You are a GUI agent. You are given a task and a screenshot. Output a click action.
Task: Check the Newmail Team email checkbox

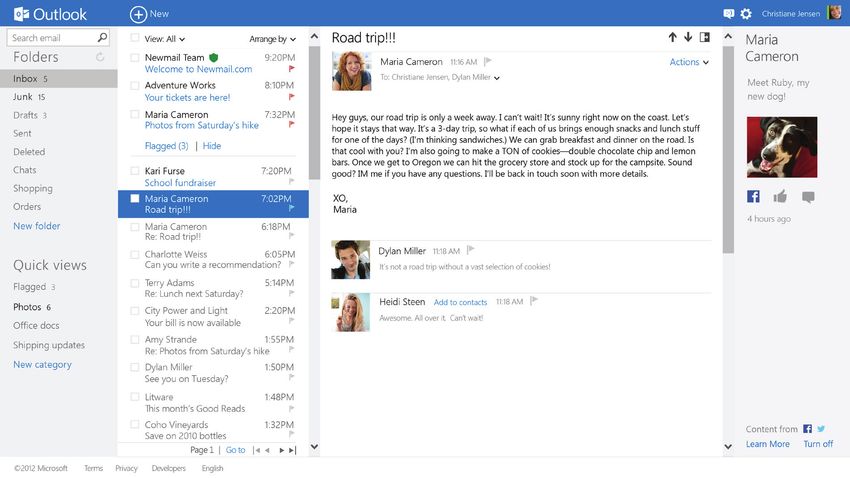(134, 57)
